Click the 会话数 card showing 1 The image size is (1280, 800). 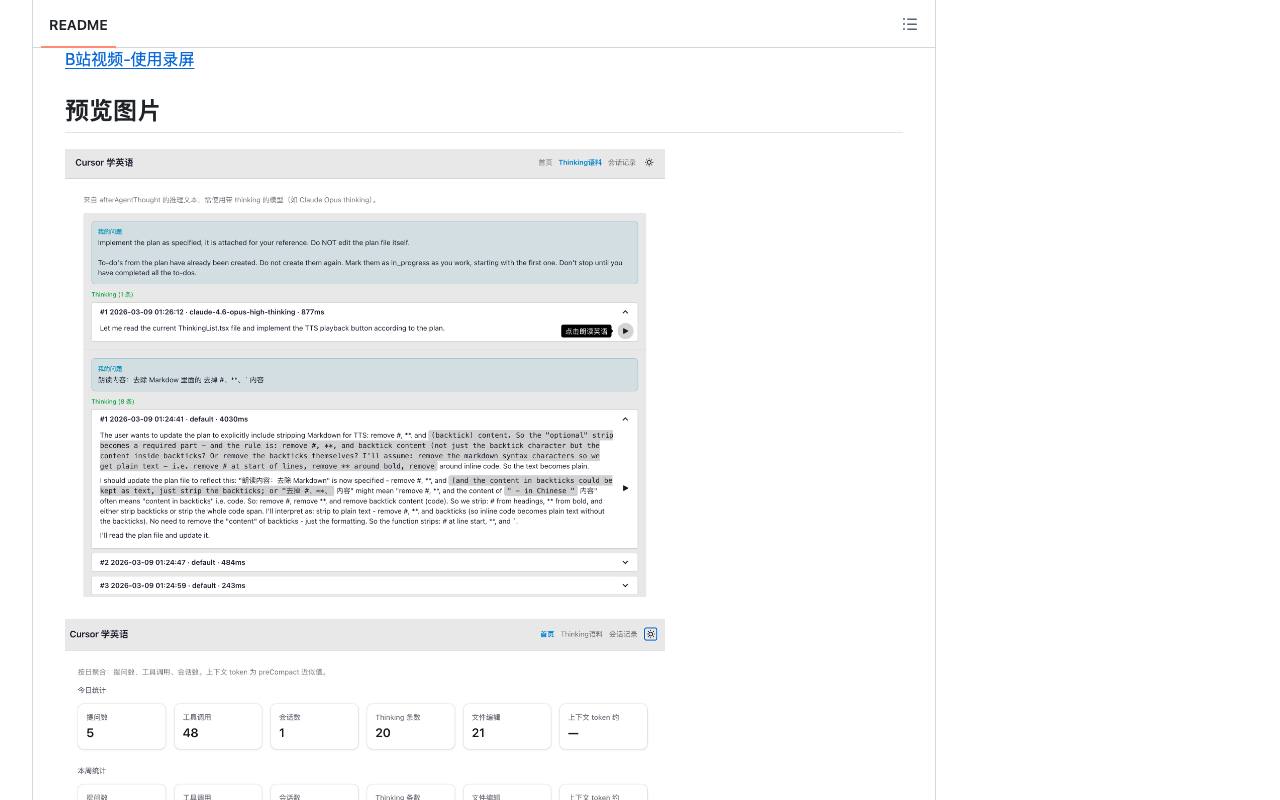coord(314,727)
